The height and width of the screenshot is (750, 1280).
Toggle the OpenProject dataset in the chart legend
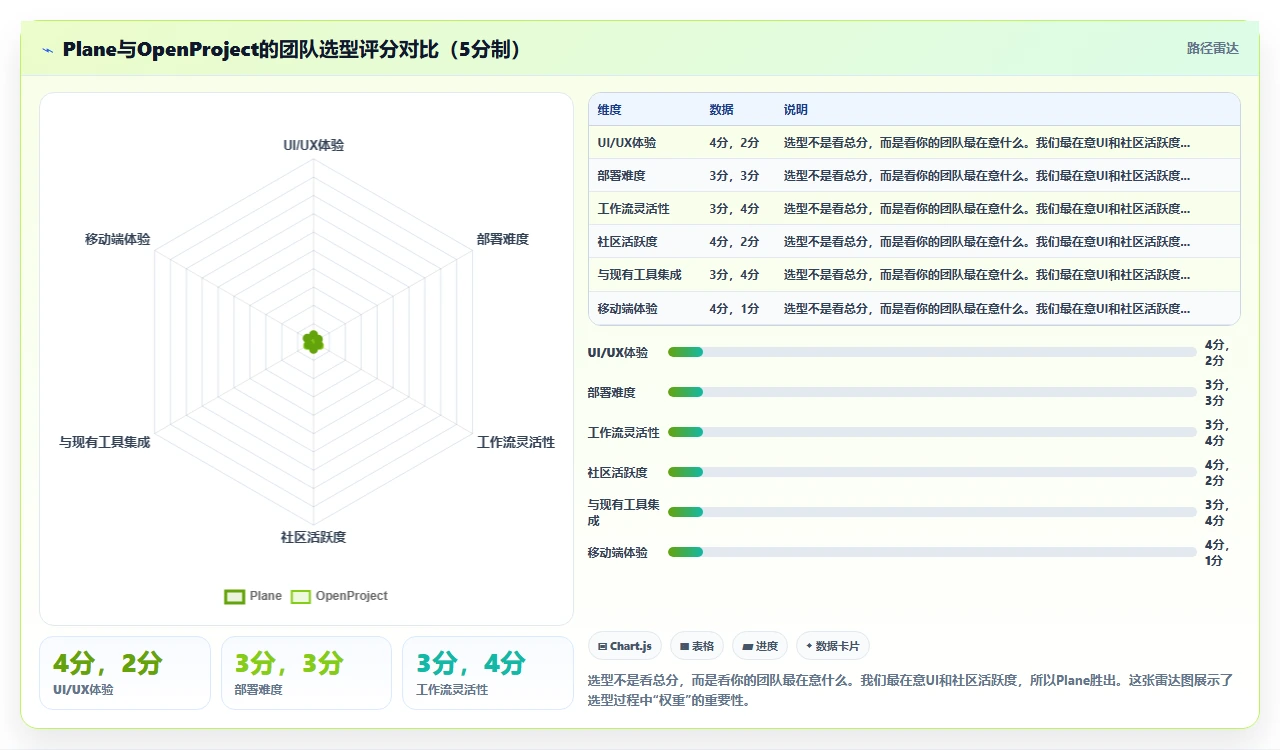[x=339, y=596]
